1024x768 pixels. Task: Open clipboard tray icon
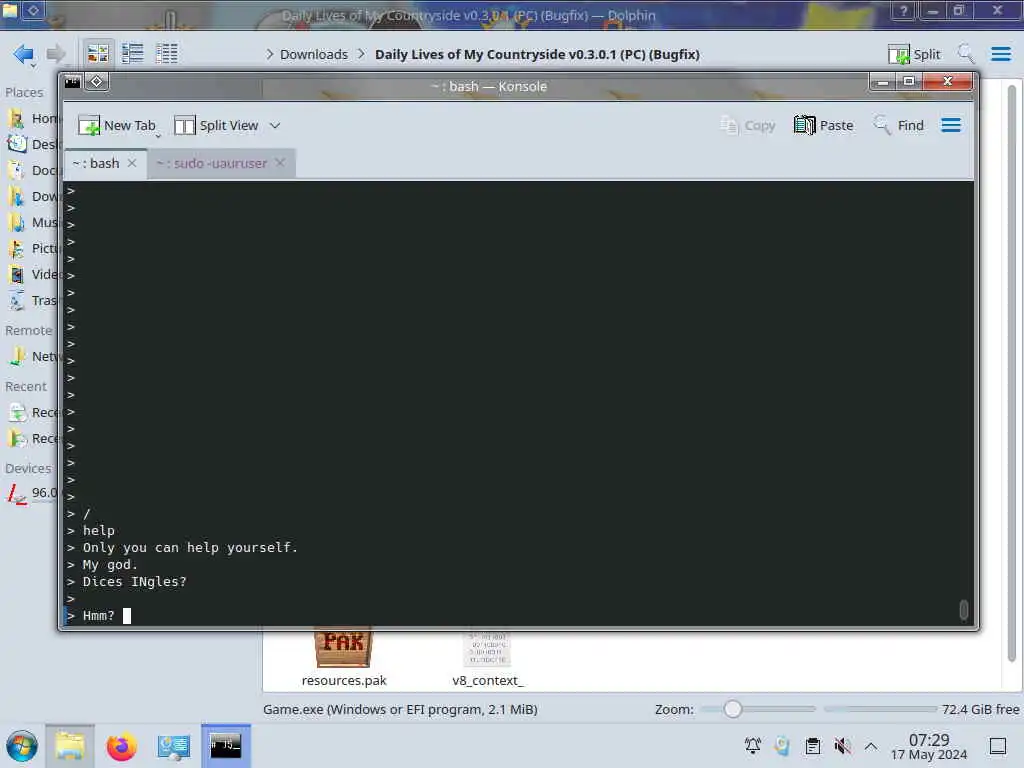812,746
